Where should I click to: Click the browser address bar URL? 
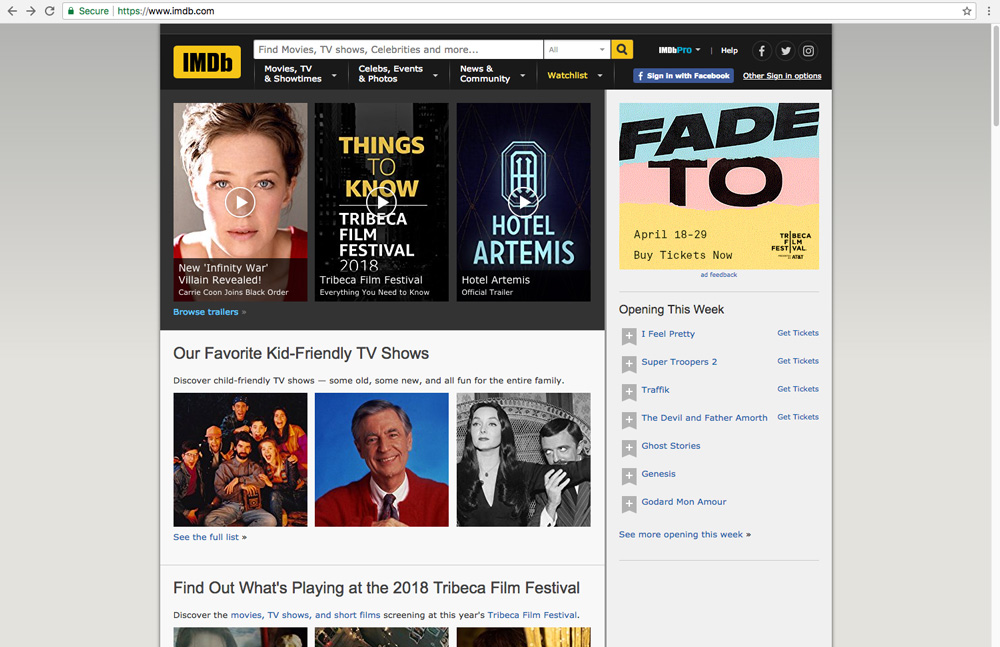[166, 11]
